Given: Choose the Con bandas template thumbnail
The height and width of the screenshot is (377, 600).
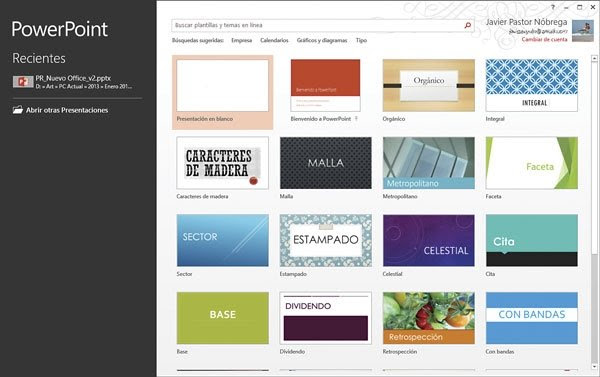Looking at the screenshot, I should (532, 318).
